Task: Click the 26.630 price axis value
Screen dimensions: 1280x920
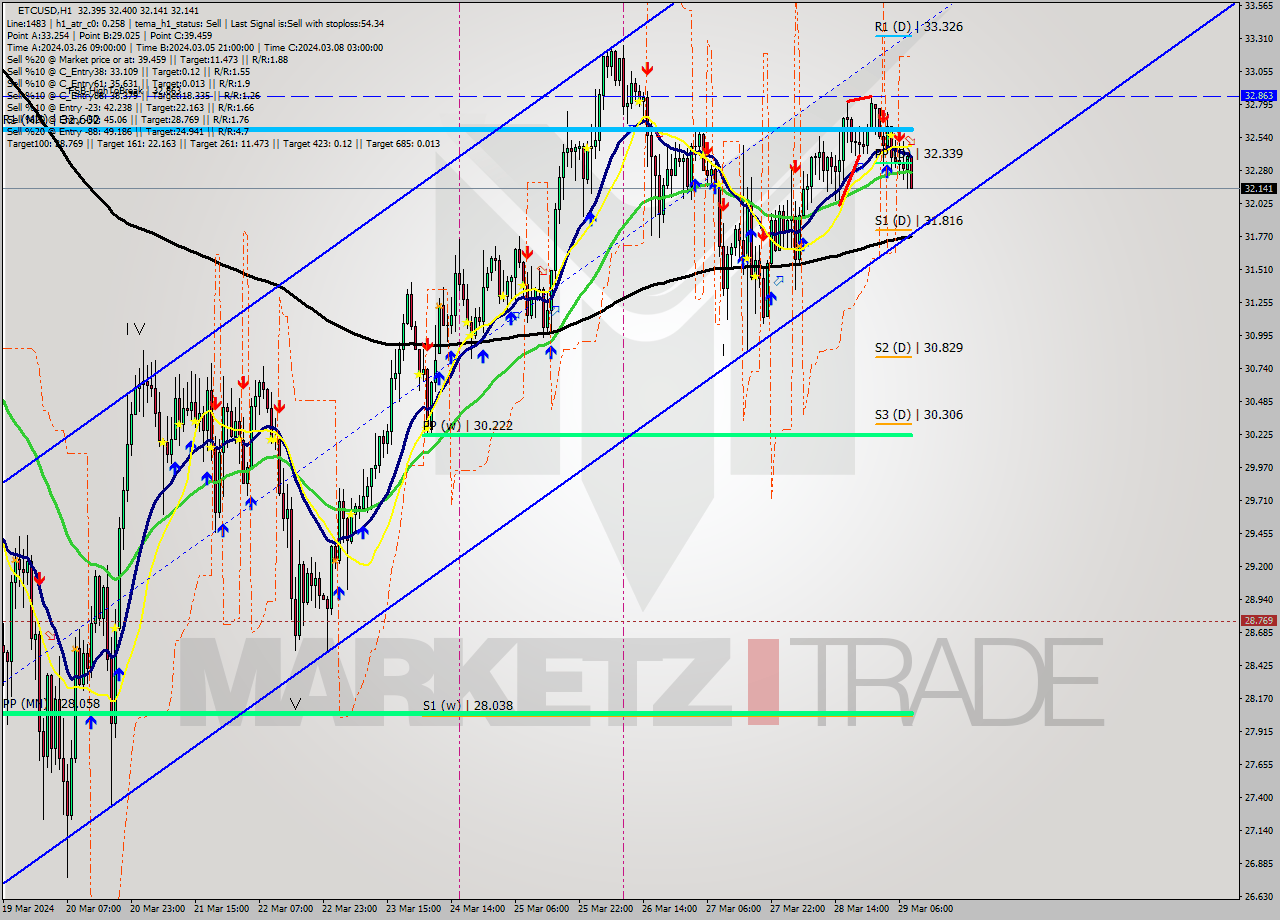Action: coord(1258,896)
